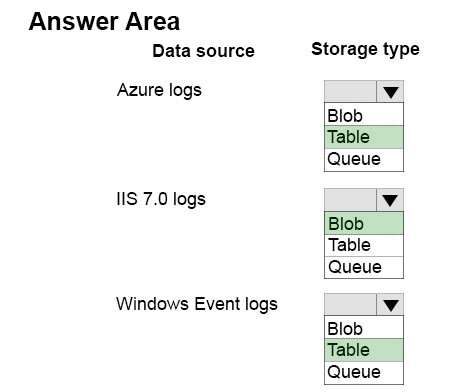Choose Table for IIS 7.0 logs

(364, 245)
